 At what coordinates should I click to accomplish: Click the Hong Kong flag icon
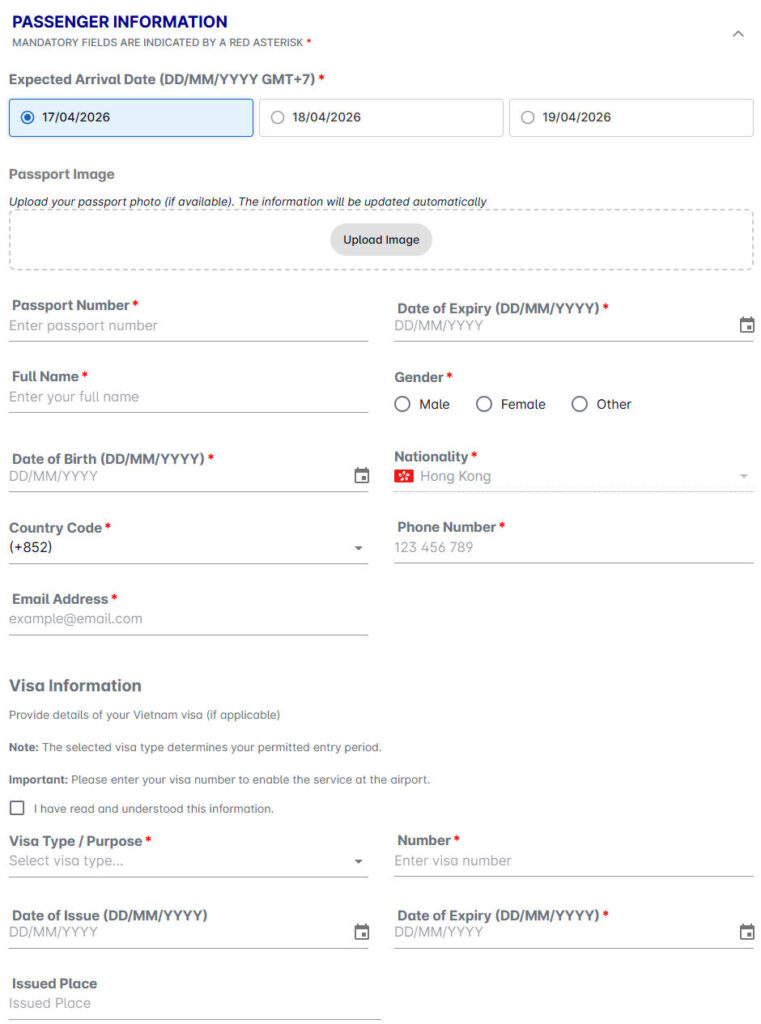coord(404,476)
